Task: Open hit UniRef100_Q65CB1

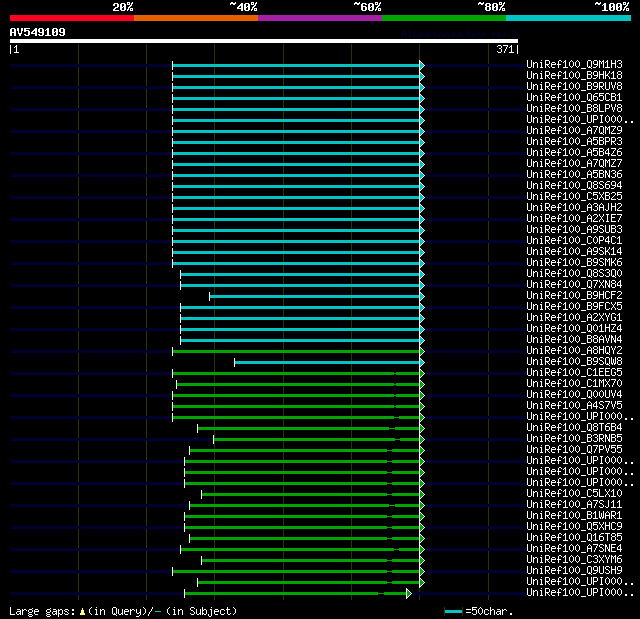Action: click(x=574, y=98)
